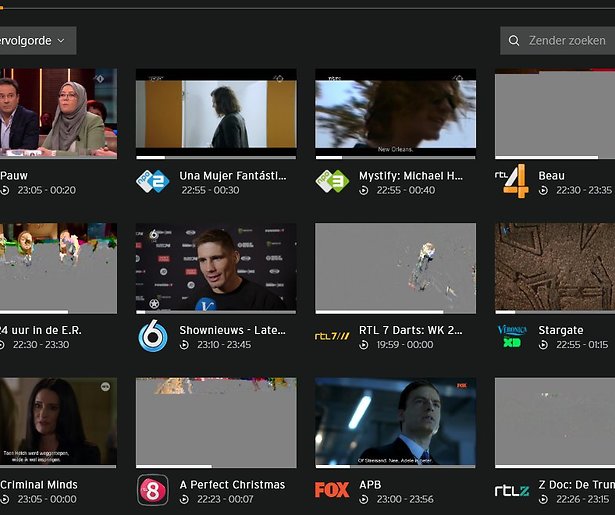Viewport: 615px width, 515px height.
Task: Click the Mystify: Michael H... title
Action: pyautogui.click(x=411, y=176)
